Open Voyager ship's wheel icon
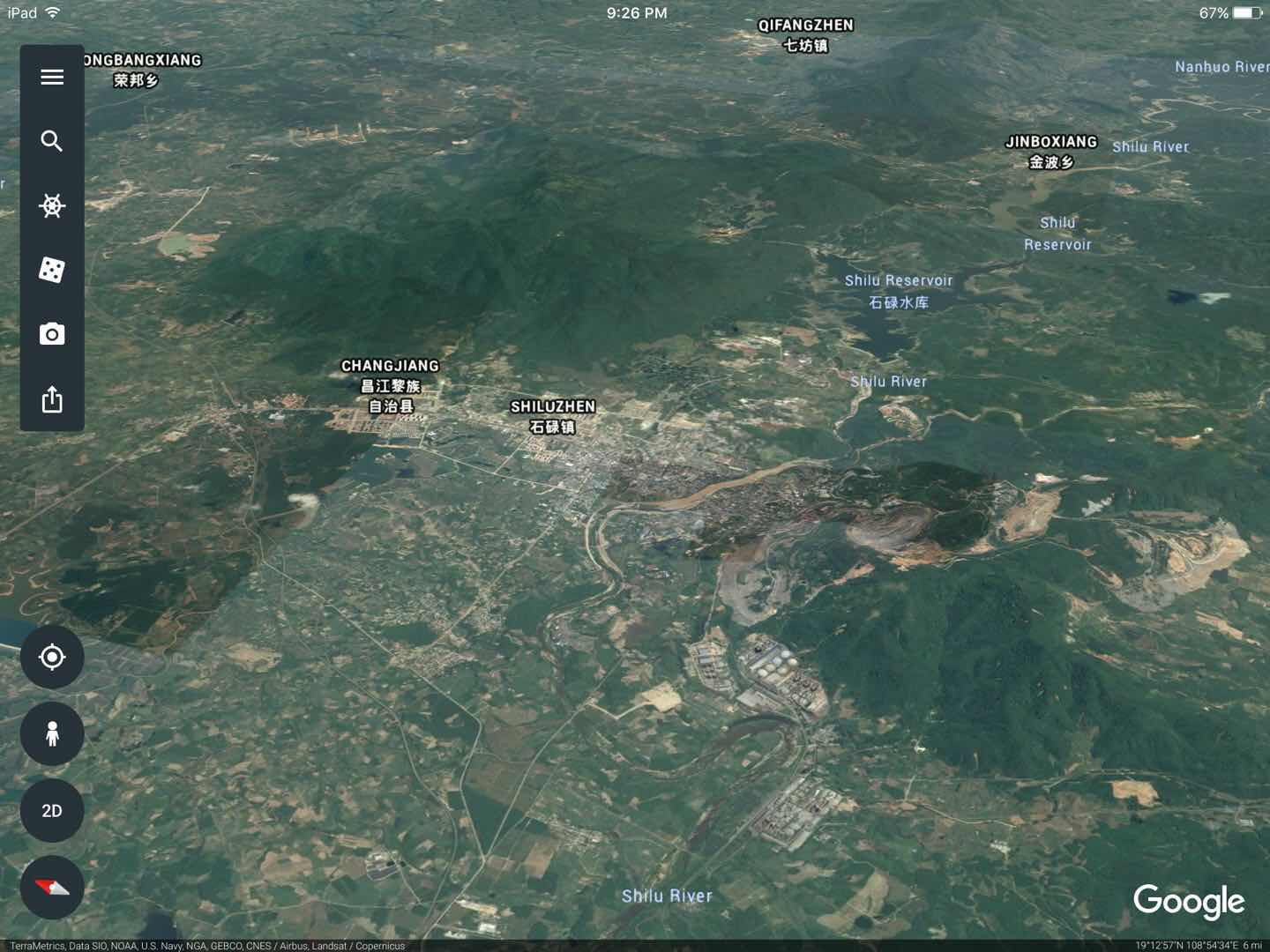The width and height of the screenshot is (1270, 952). (x=52, y=206)
